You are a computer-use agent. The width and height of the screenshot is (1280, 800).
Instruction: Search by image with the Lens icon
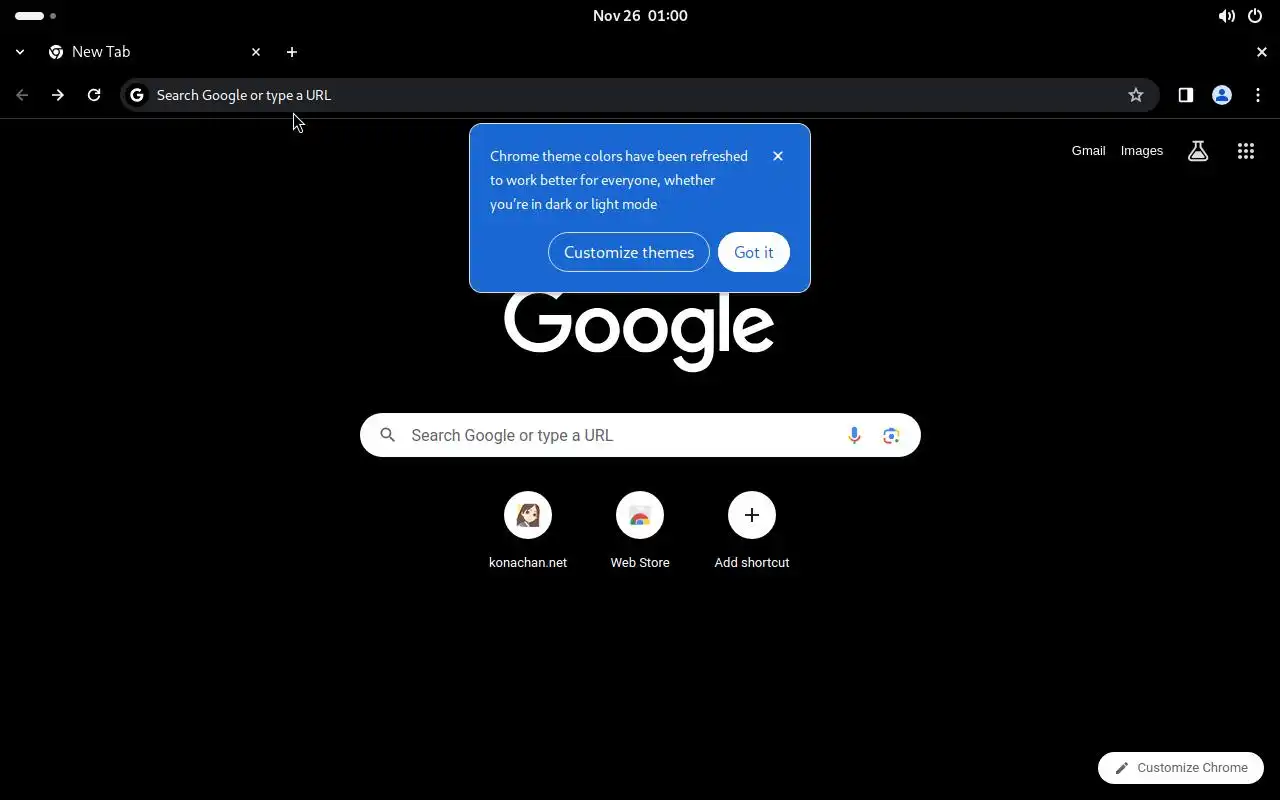891,435
